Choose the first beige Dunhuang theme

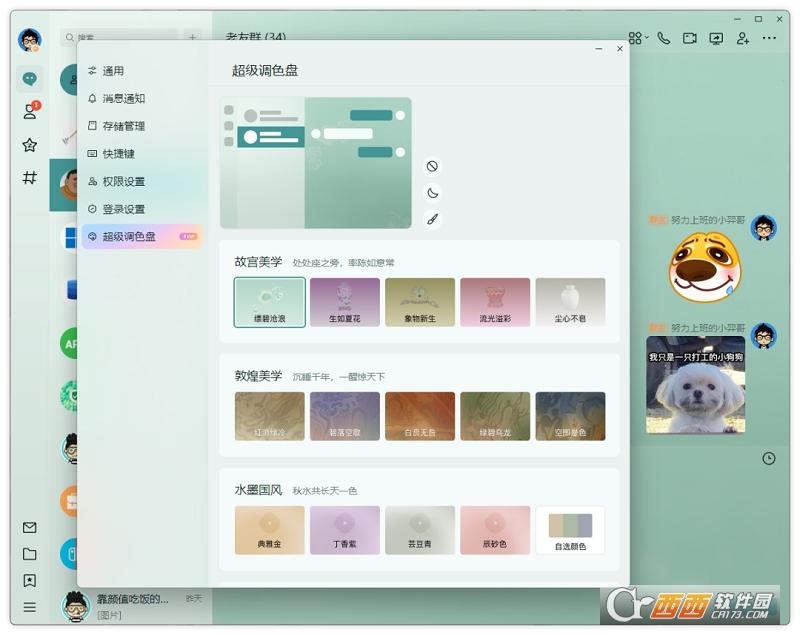(x=269, y=416)
